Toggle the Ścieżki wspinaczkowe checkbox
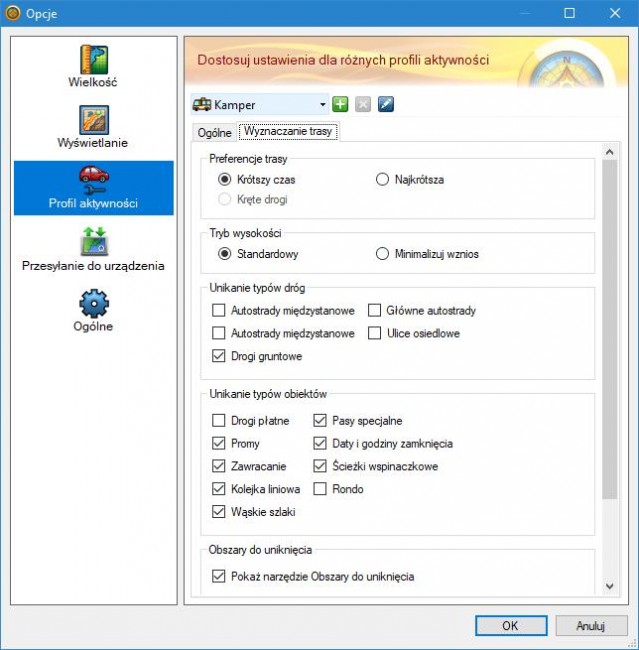Viewport: 639px width, 650px height. coord(320,466)
